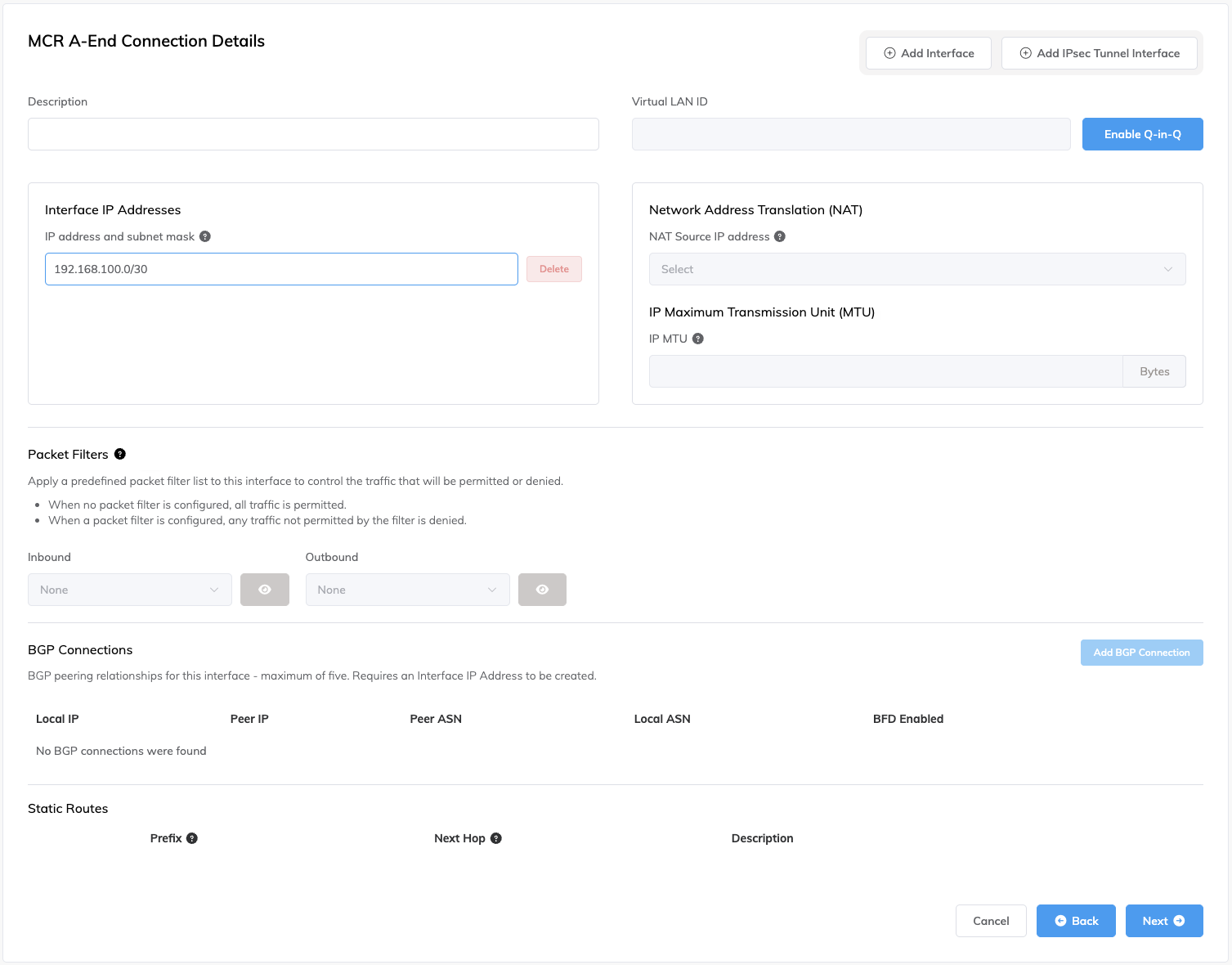Preview the Outbound packet filter with the eye icon
This screenshot has height=965, width=1232.
542,589
